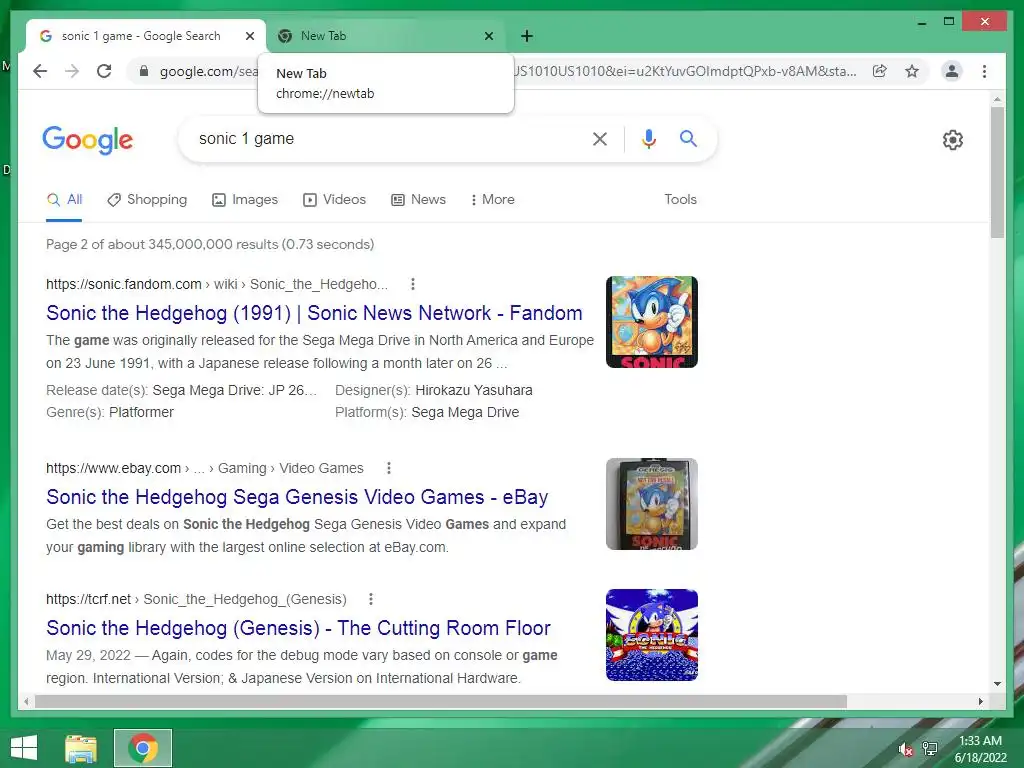Click the muted volume tray icon
This screenshot has width=1024, height=768.
(905, 750)
